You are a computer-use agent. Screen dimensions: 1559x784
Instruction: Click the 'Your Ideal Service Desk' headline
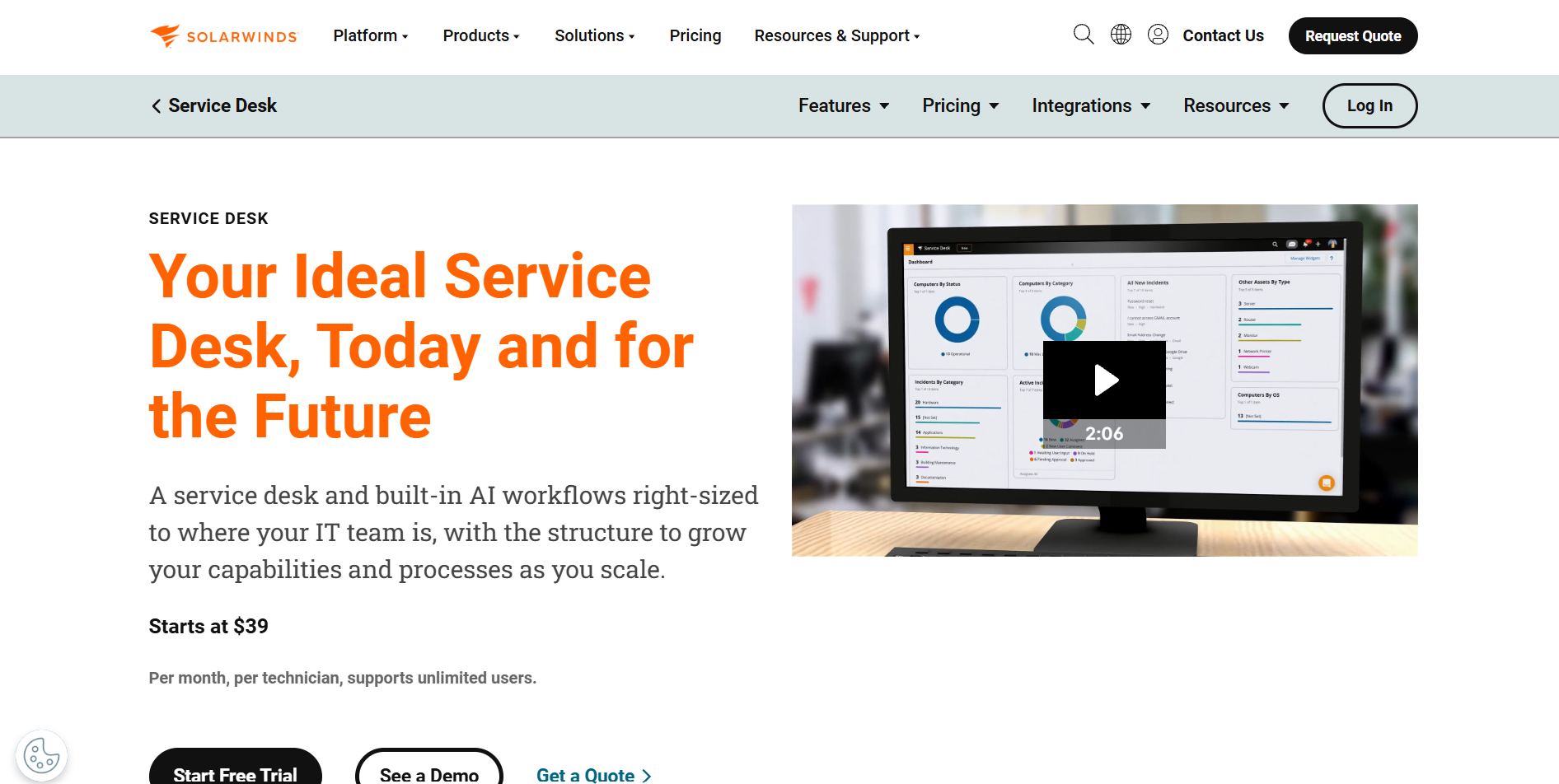[421, 346]
